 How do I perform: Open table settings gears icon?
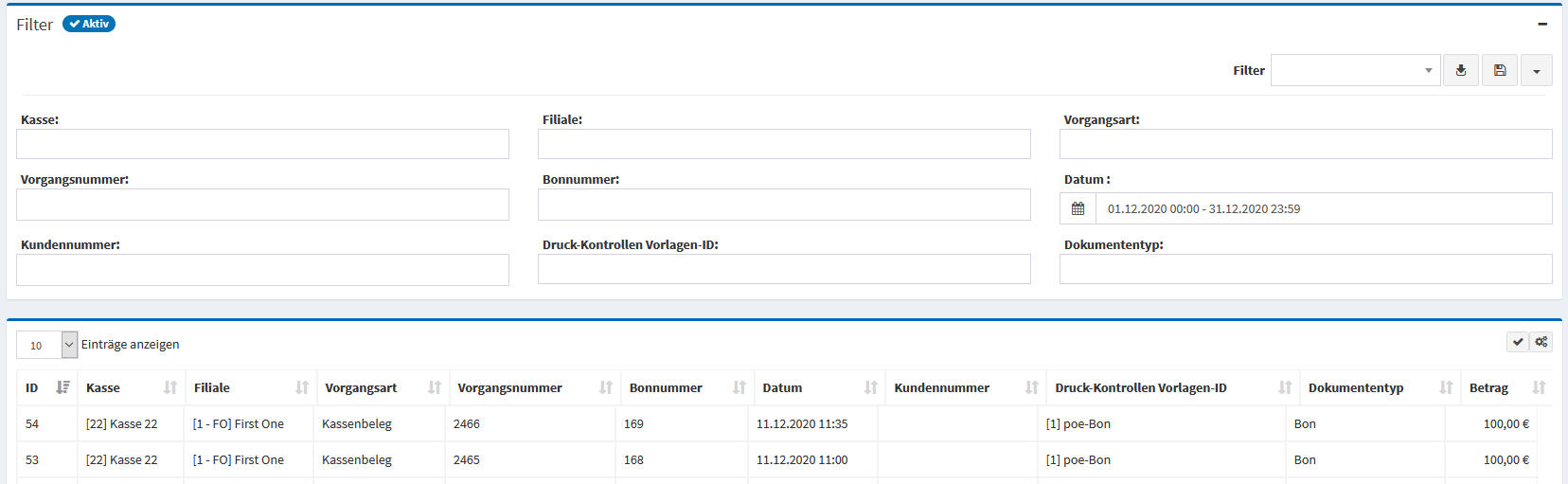tap(1541, 342)
